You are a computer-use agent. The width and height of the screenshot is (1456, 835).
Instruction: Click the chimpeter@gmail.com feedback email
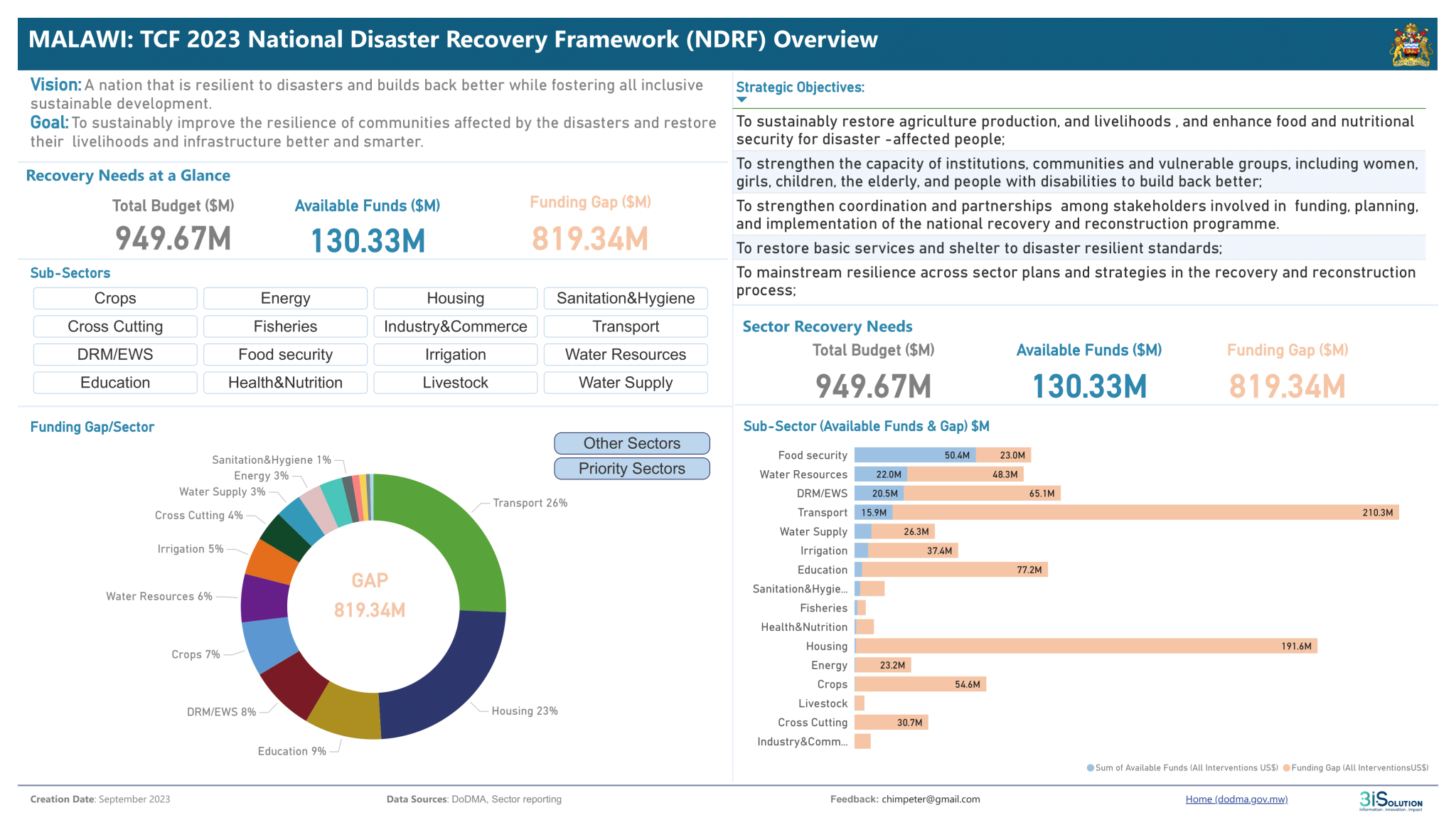[x=931, y=799]
